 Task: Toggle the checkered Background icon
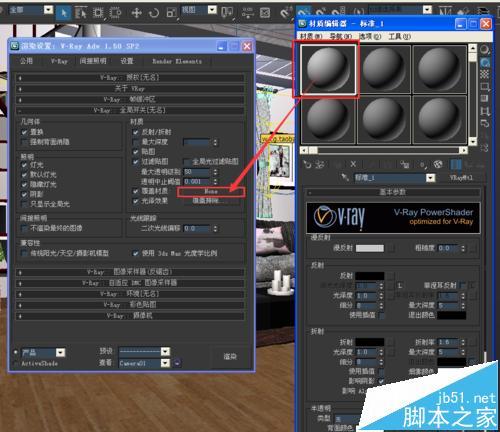click(485, 74)
